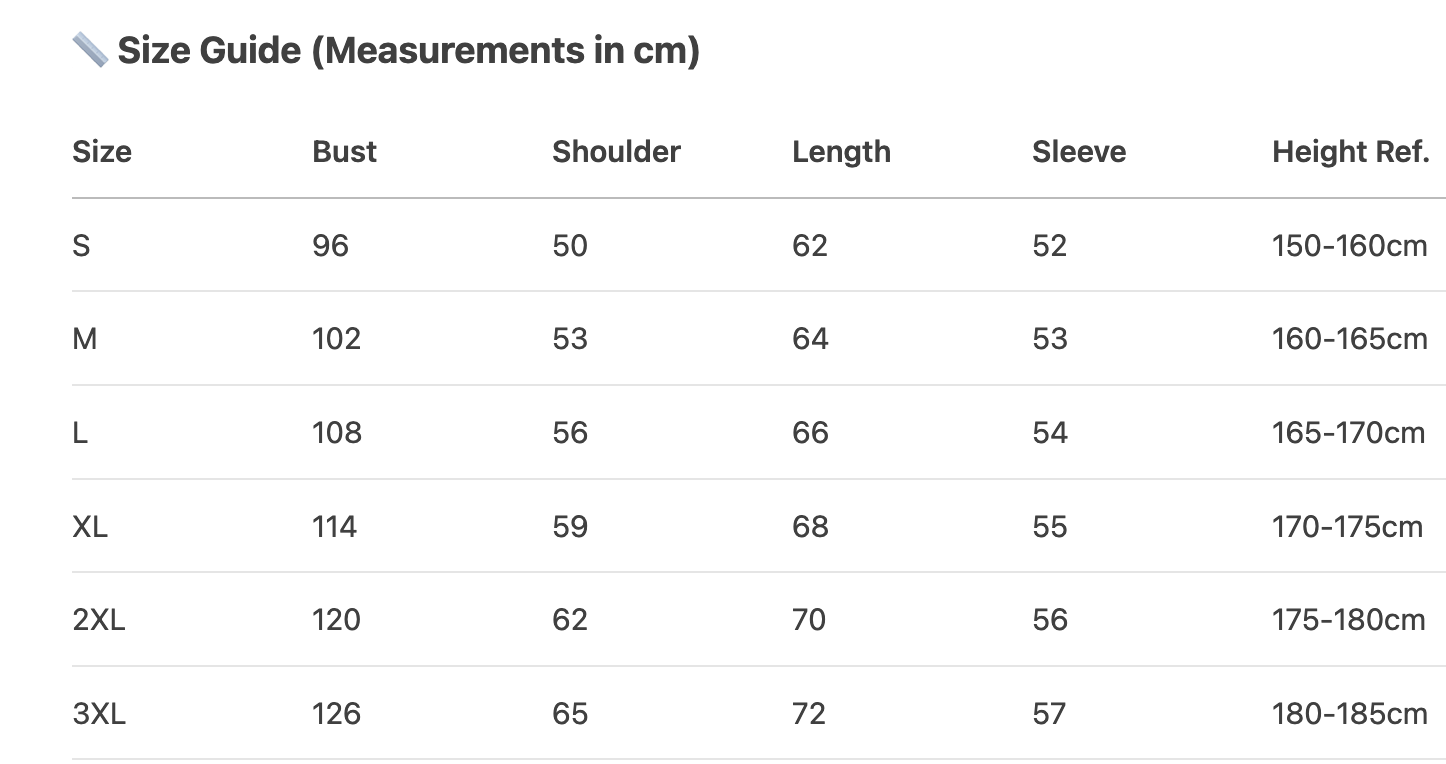This screenshot has height=764, width=1446.
Task: Click the Length column header
Action: [x=841, y=152]
